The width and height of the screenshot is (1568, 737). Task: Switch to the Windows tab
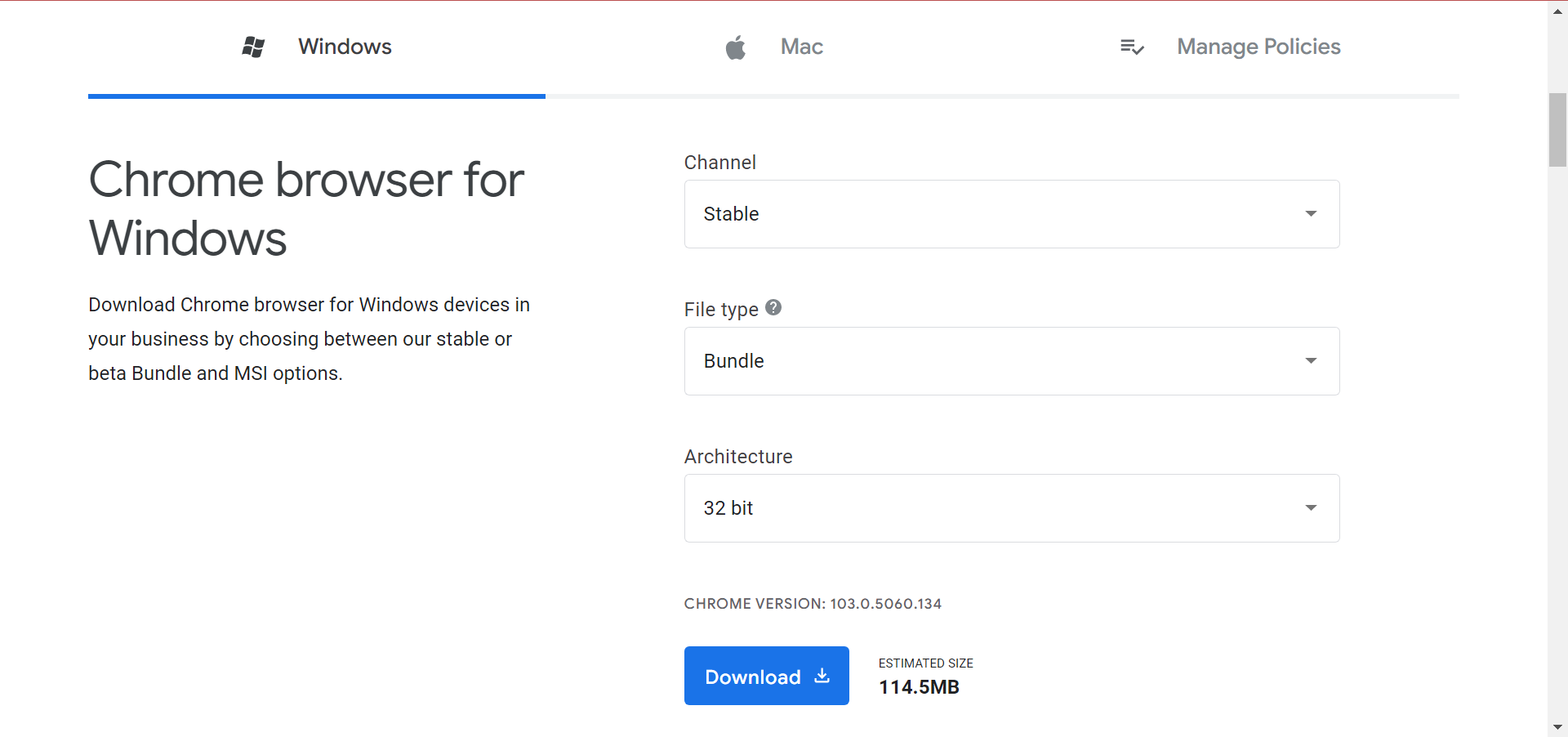click(317, 47)
